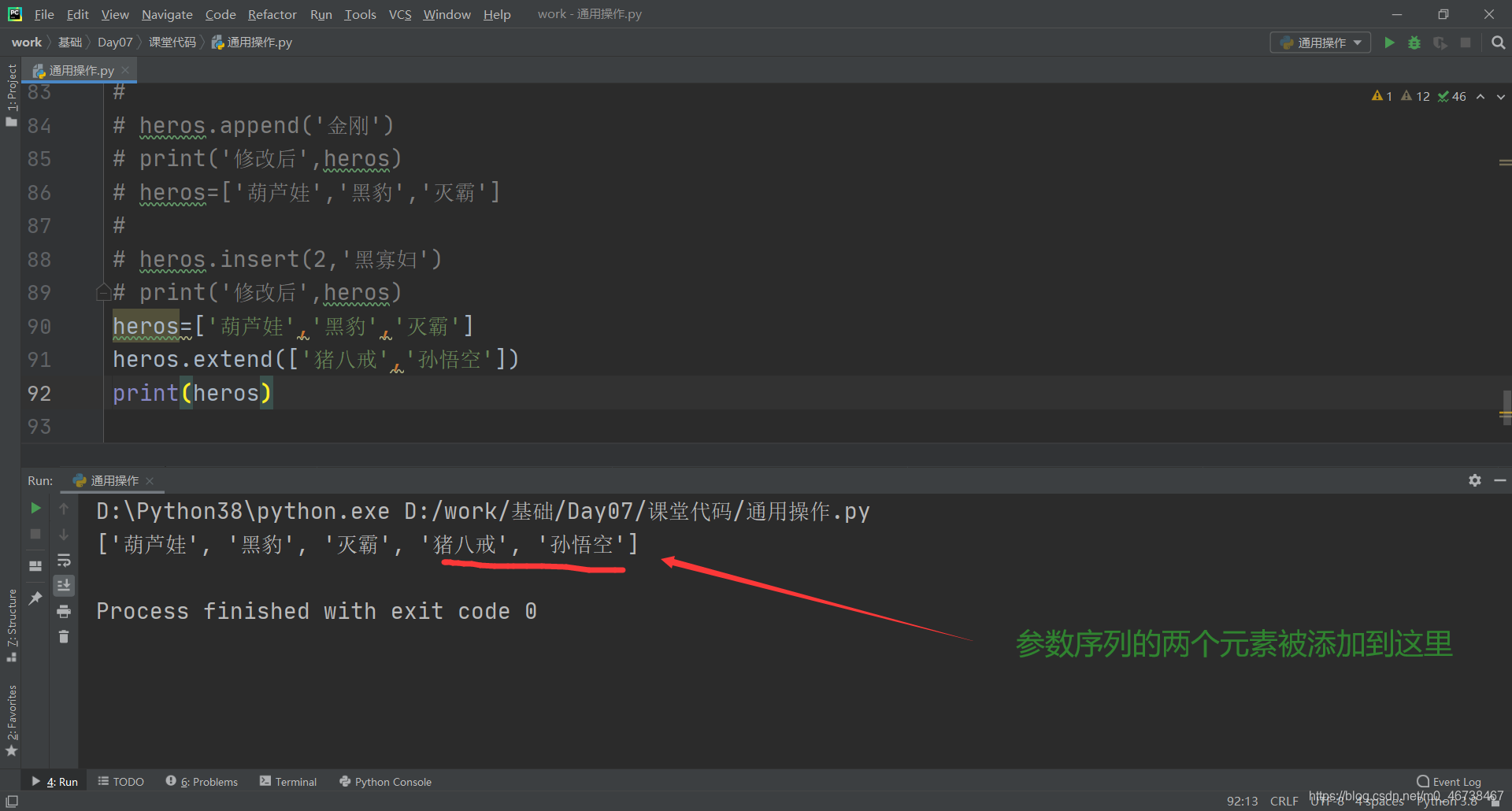Click the down stack trace arrow

(64, 534)
